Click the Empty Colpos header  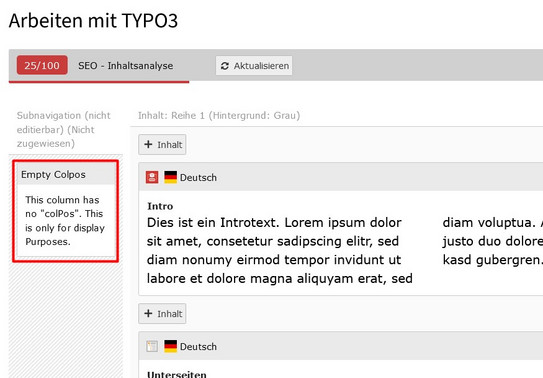point(66,174)
